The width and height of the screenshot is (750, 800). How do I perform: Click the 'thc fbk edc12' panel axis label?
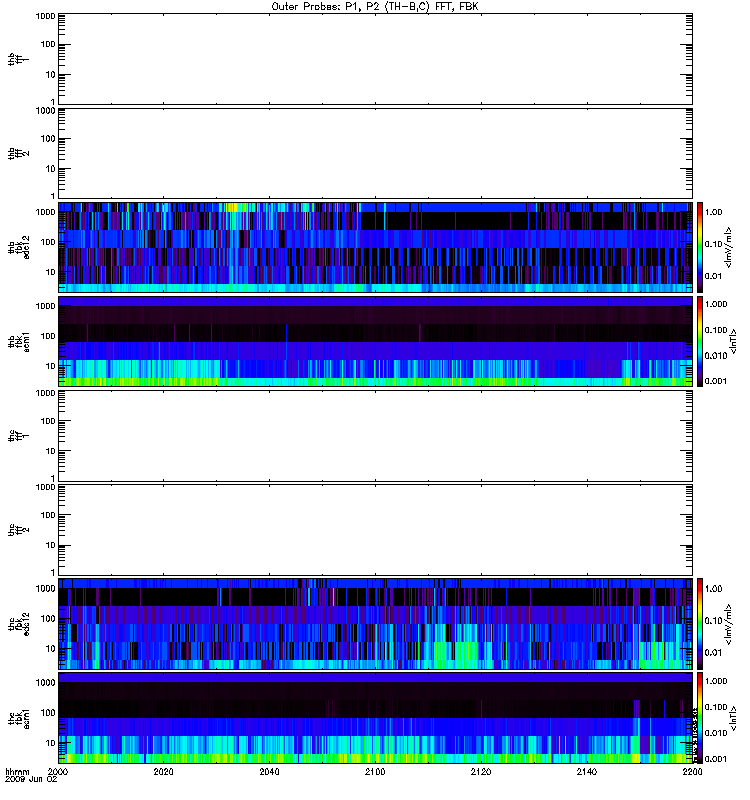[19, 624]
